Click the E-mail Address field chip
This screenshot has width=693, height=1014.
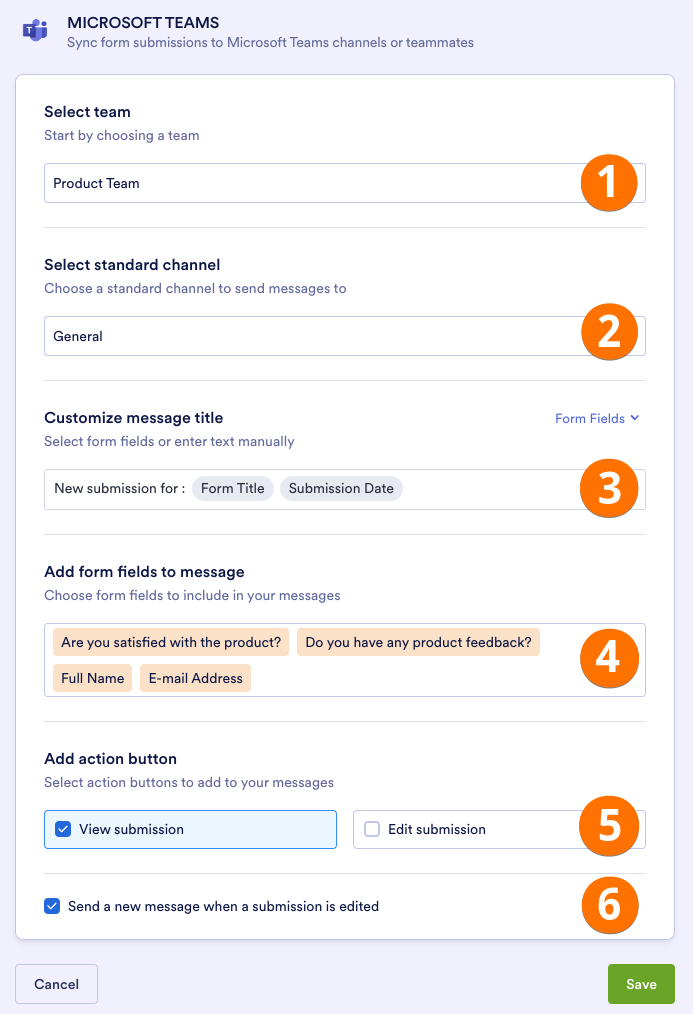coord(196,678)
